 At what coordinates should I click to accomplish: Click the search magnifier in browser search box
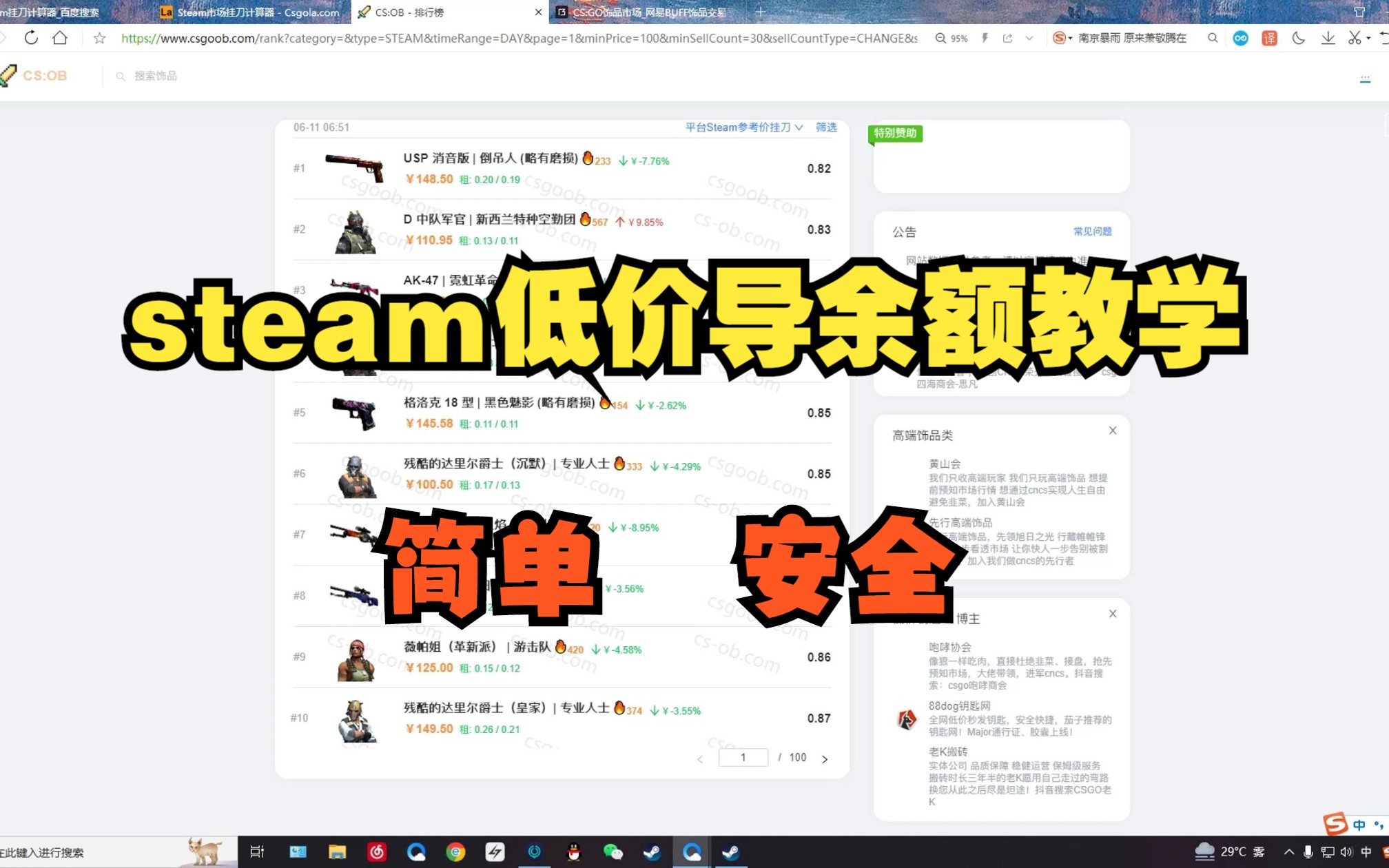click(1213, 38)
